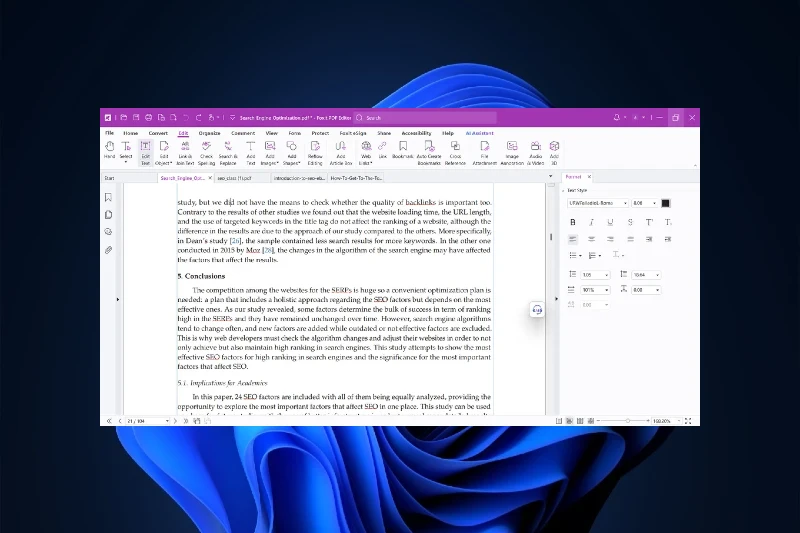Click the Bookmark ribbon tool
This screenshot has width=800, height=533.
pyautogui.click(x=403, y=150)
